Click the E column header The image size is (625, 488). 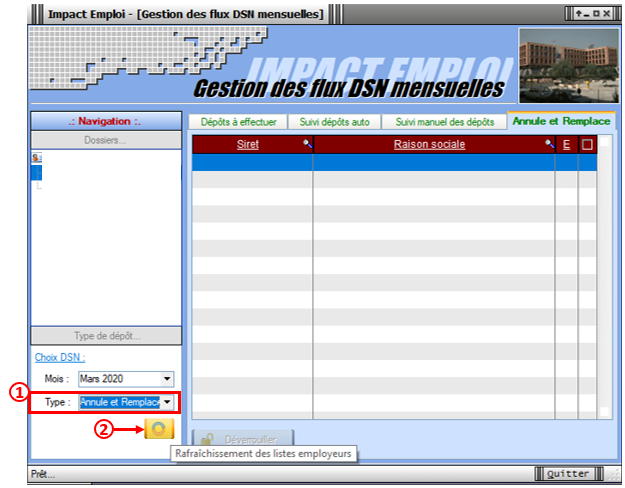[x=566, y=144]
